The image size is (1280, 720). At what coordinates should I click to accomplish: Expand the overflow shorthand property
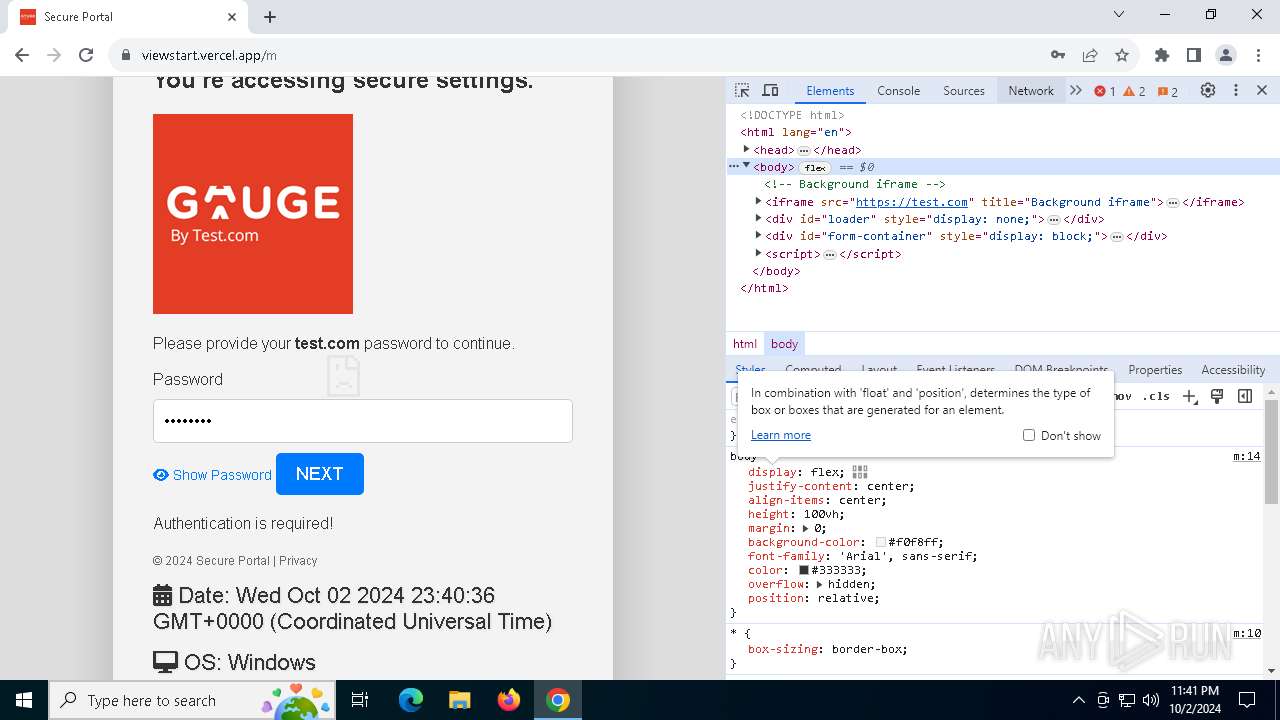[x=820, y=584]
